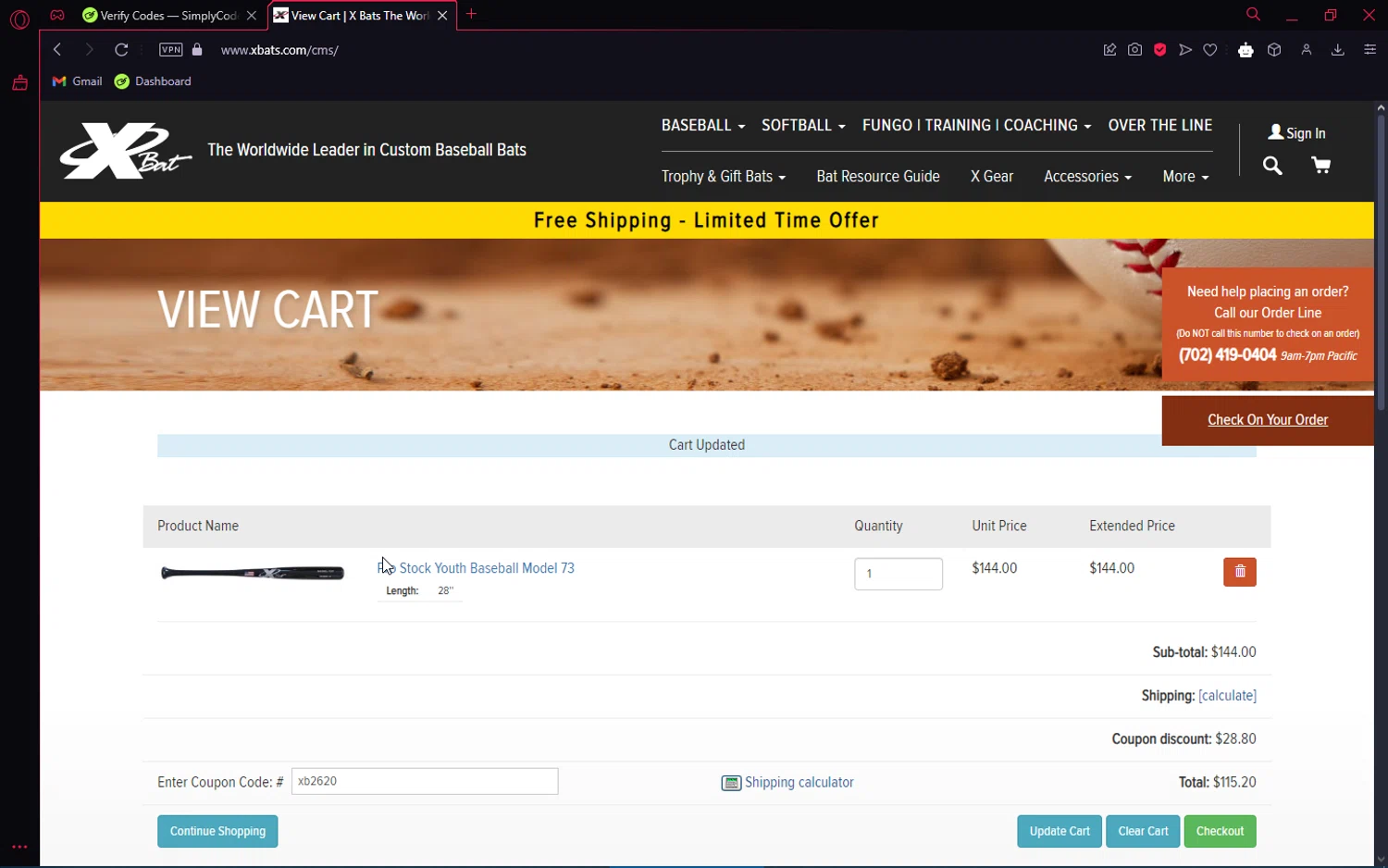The width and height of the screenshot is (1388, 868).
Task: Expand the Accessories dropdown
Action: 1087,176
